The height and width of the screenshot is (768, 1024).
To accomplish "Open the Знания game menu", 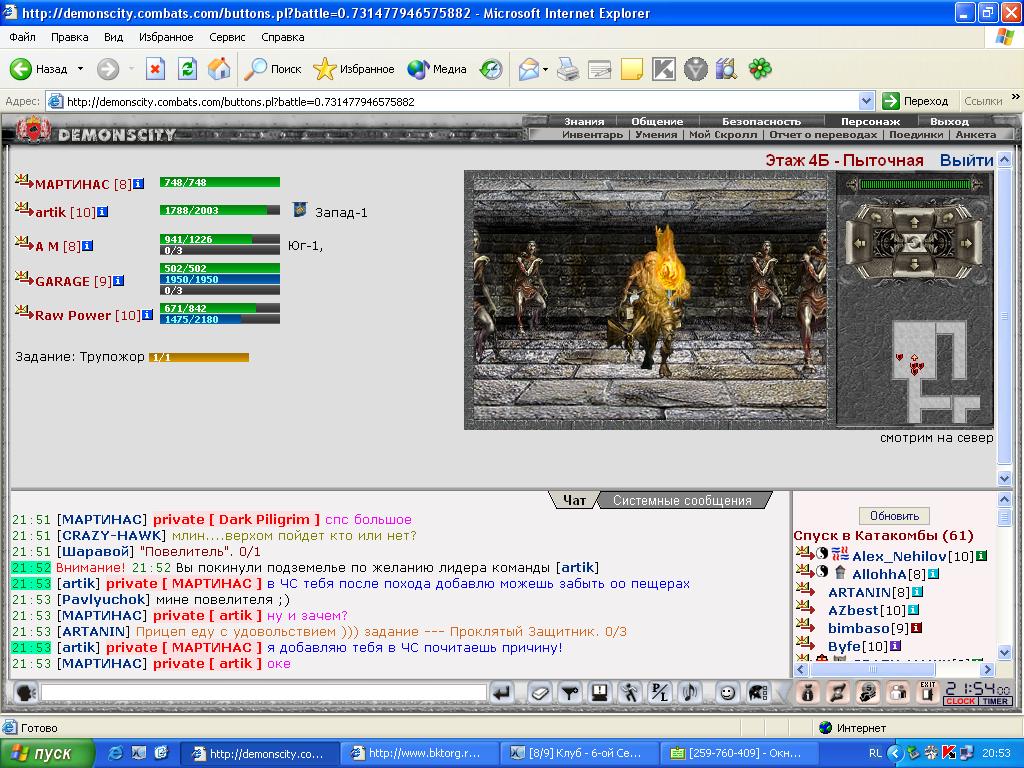I will click(x=584, y=121).
